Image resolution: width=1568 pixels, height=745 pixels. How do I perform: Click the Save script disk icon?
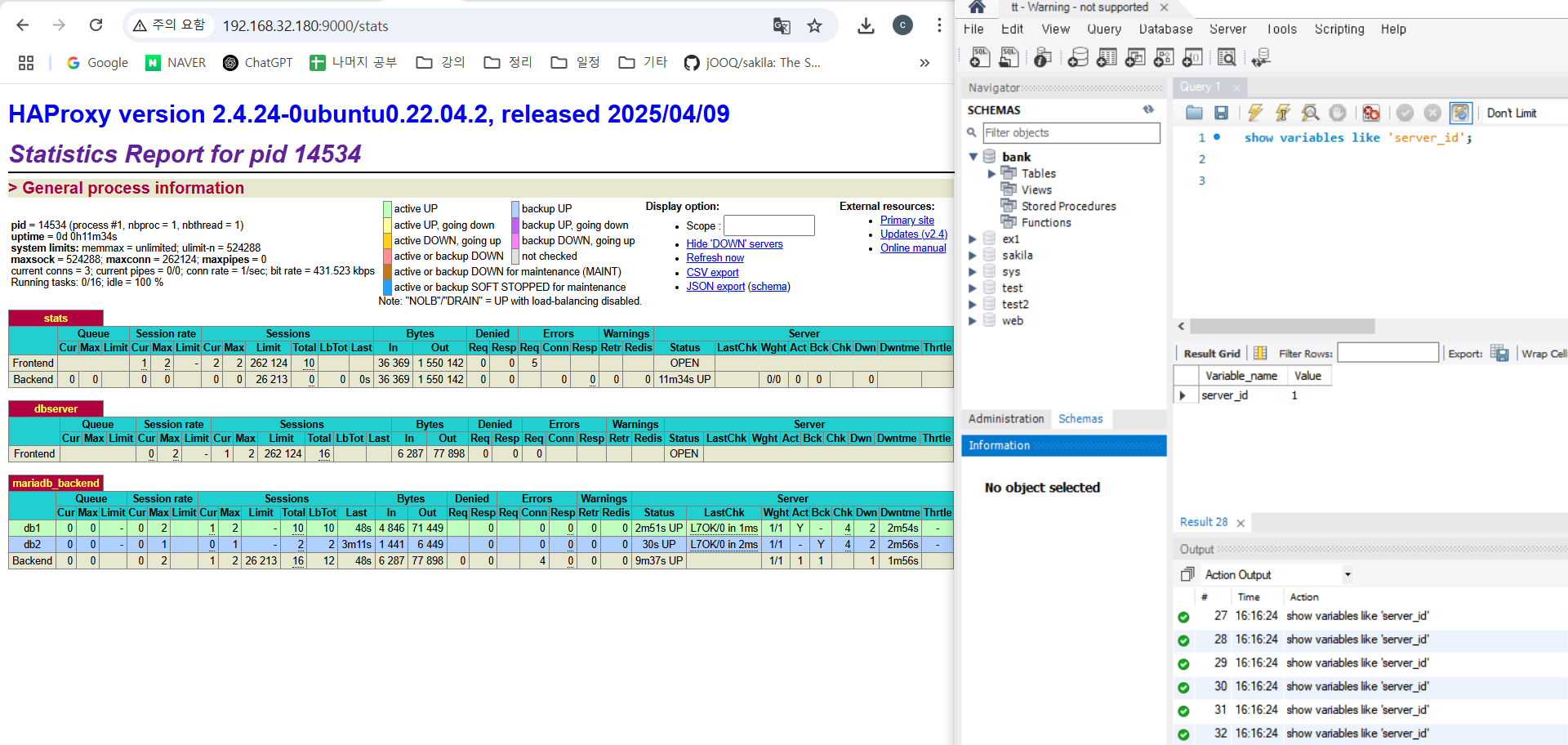coord(1221,113)
